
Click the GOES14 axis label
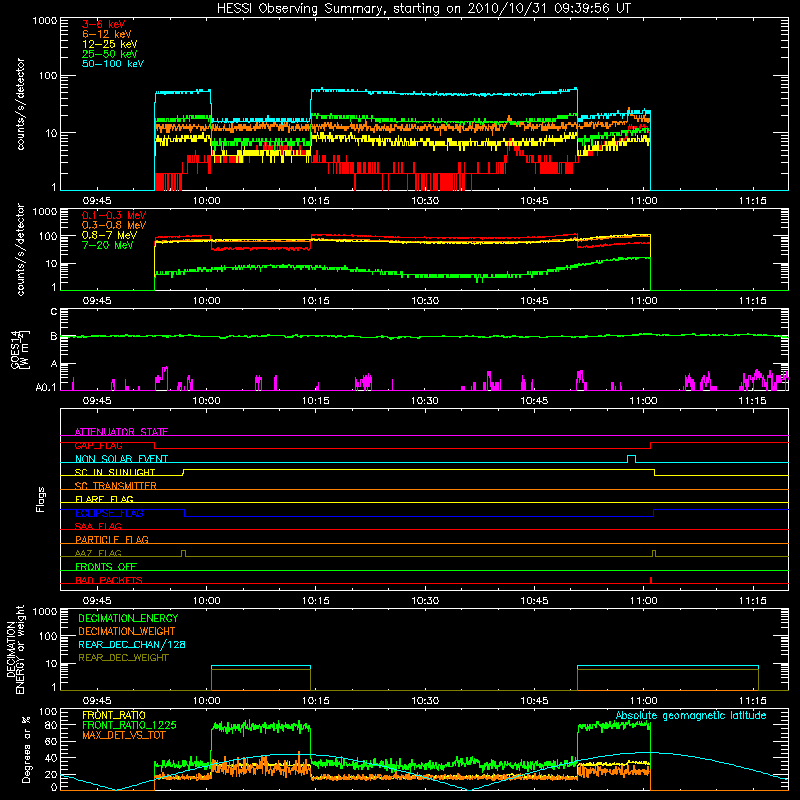pos(19,349)
